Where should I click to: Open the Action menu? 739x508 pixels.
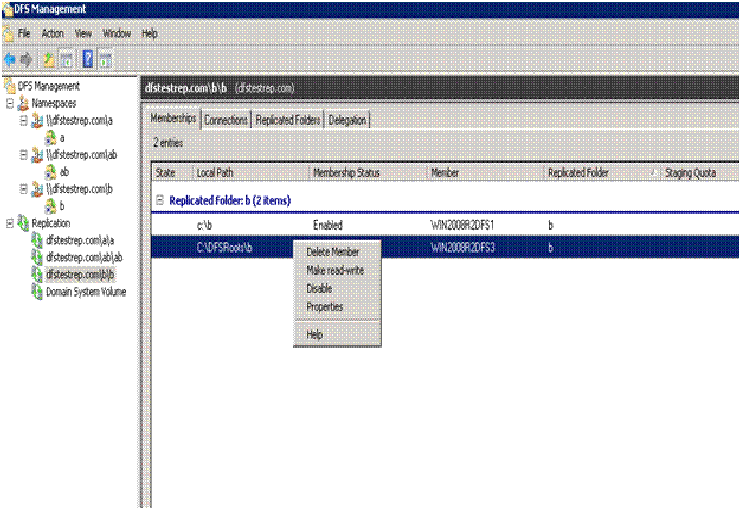tap(52, 33)
